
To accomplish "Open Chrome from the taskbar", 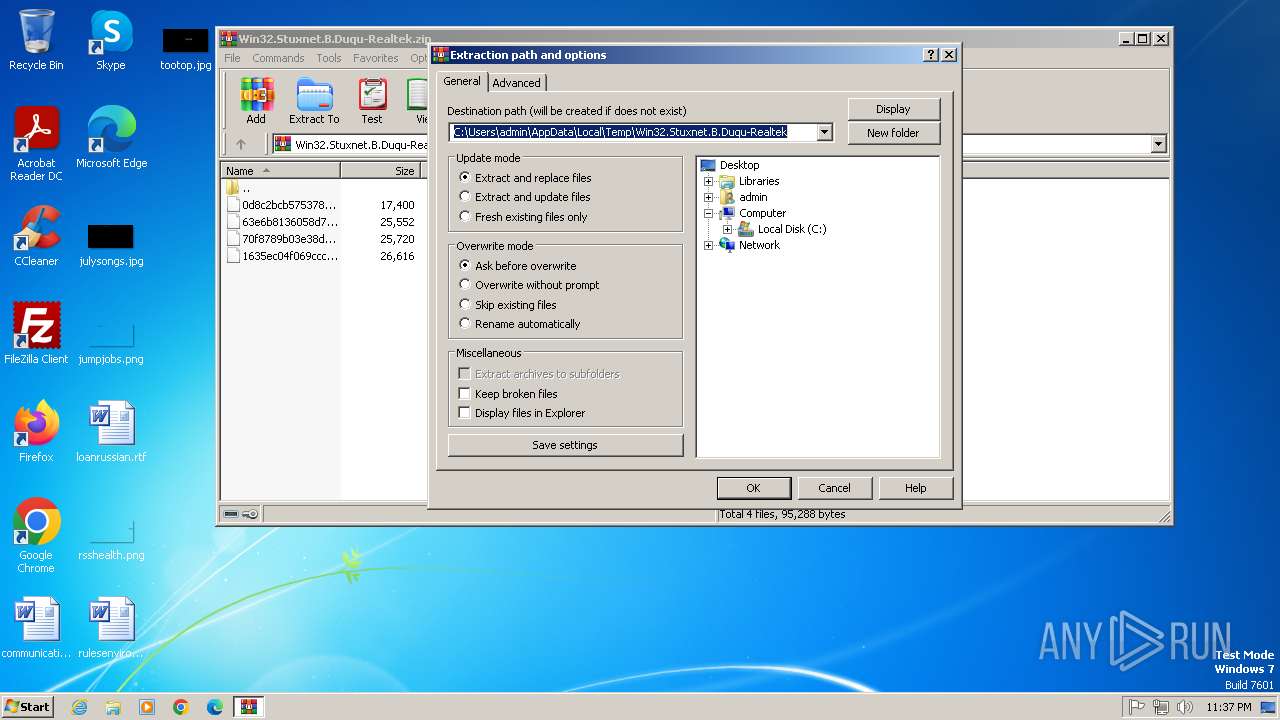I will tap(181, 707).
